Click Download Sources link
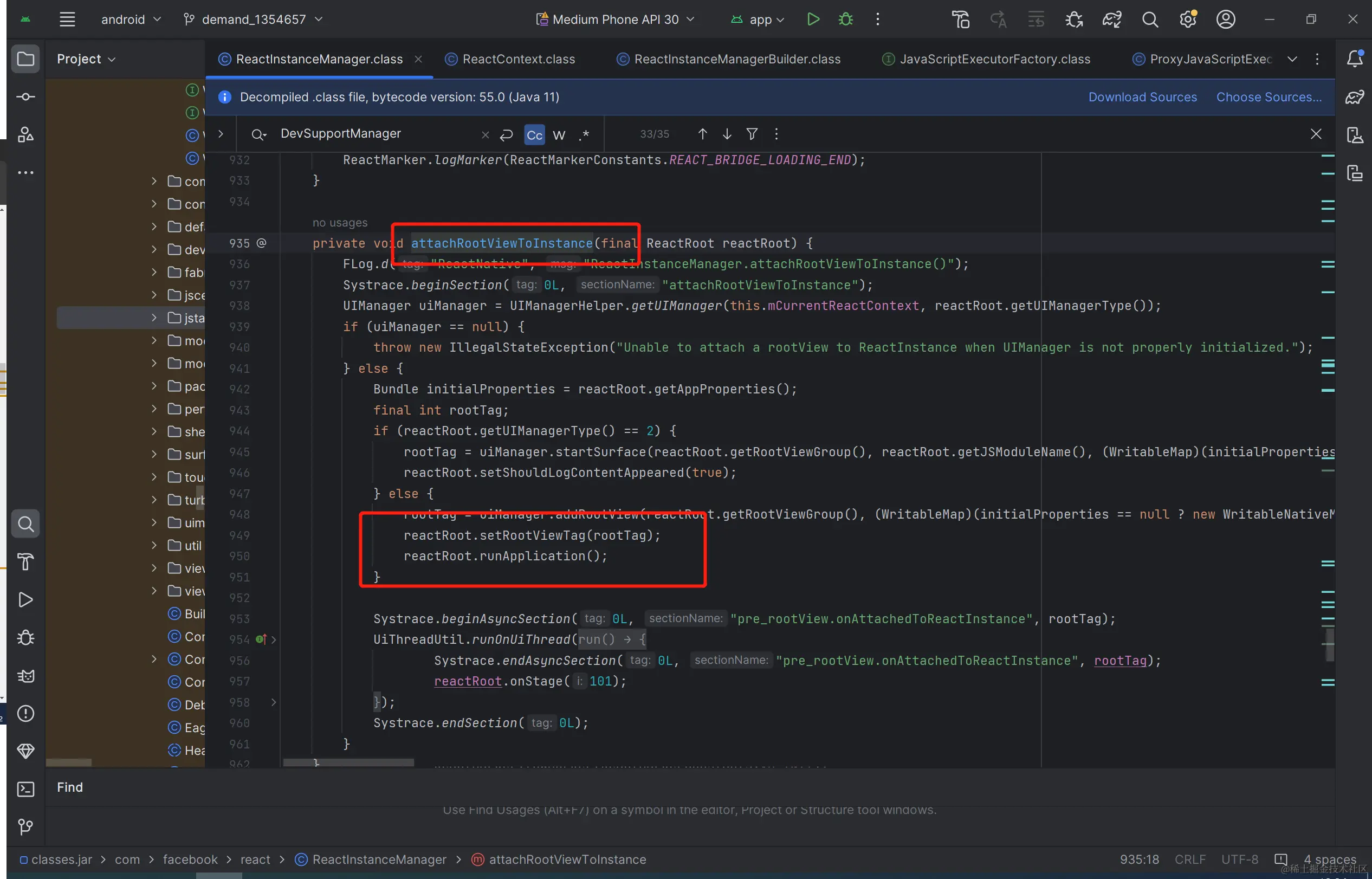Image resolution: width=1372 pixels, height=879 pixels. coord(1142,97)
